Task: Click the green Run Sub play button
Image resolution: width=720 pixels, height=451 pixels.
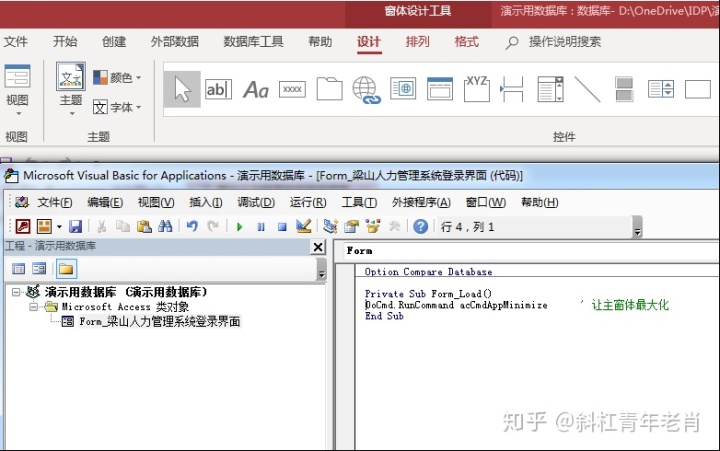Action: pos(239,227)
